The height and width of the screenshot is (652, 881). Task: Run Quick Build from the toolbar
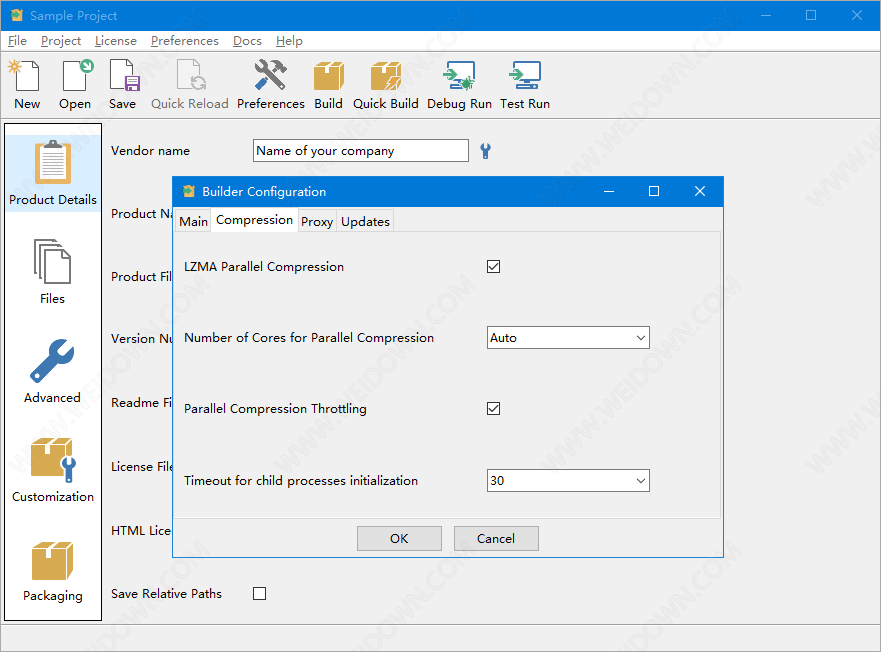click(x=385, y=85)
